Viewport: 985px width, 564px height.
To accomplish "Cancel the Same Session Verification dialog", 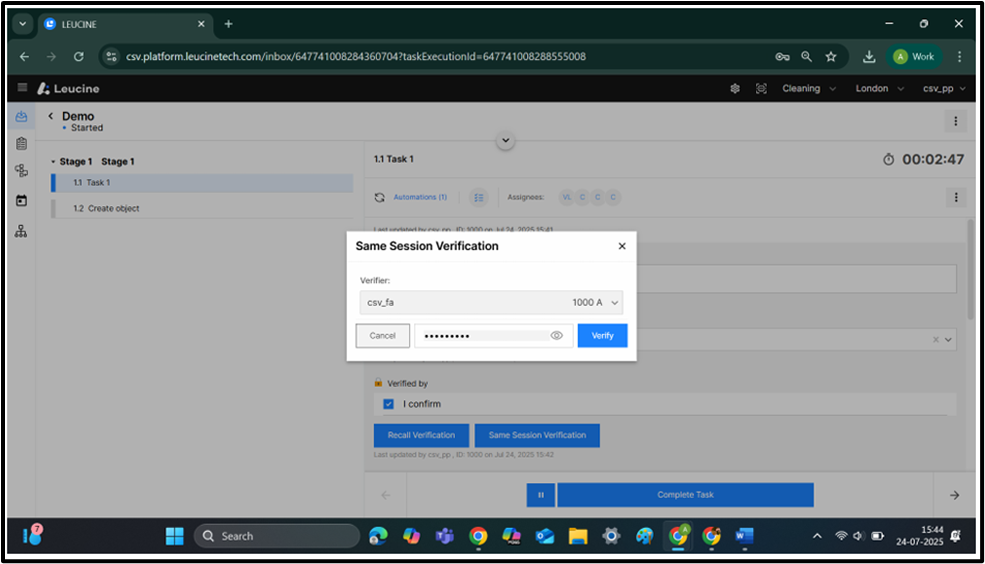I will coord(383,336).
